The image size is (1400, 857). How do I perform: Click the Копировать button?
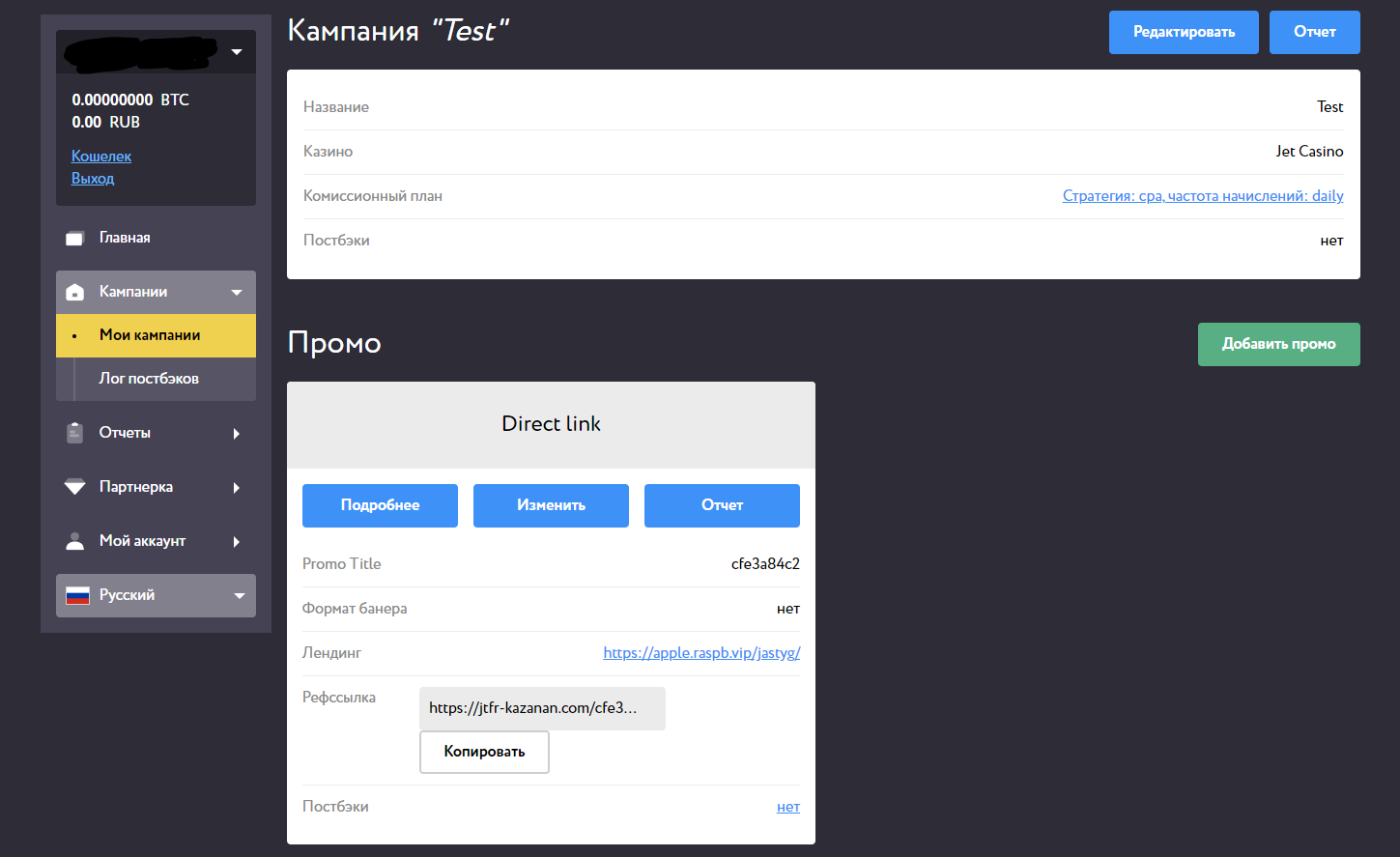484,752
